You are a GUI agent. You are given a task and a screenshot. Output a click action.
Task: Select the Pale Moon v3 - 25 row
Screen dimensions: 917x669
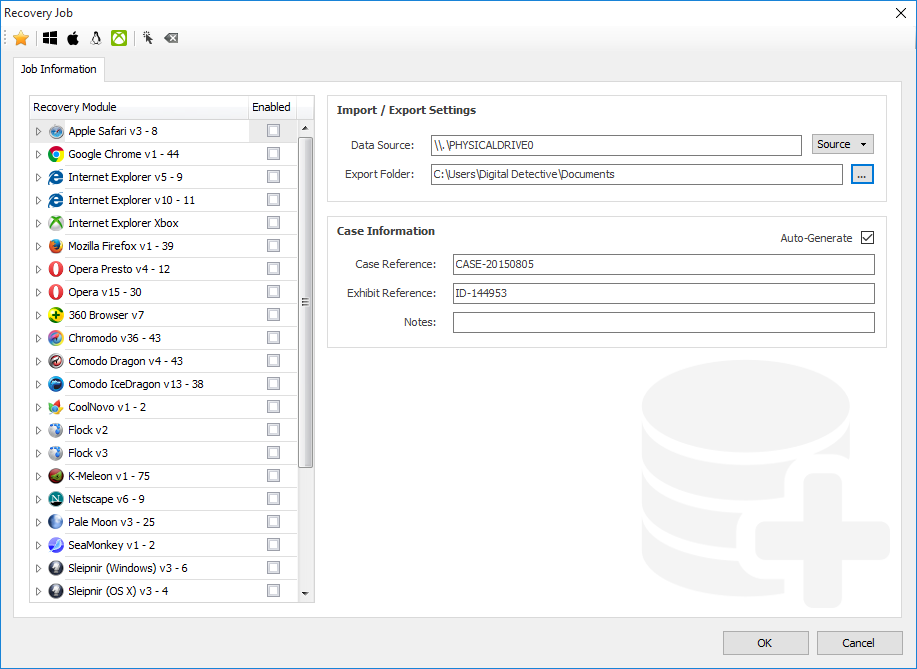pos(163,522)
